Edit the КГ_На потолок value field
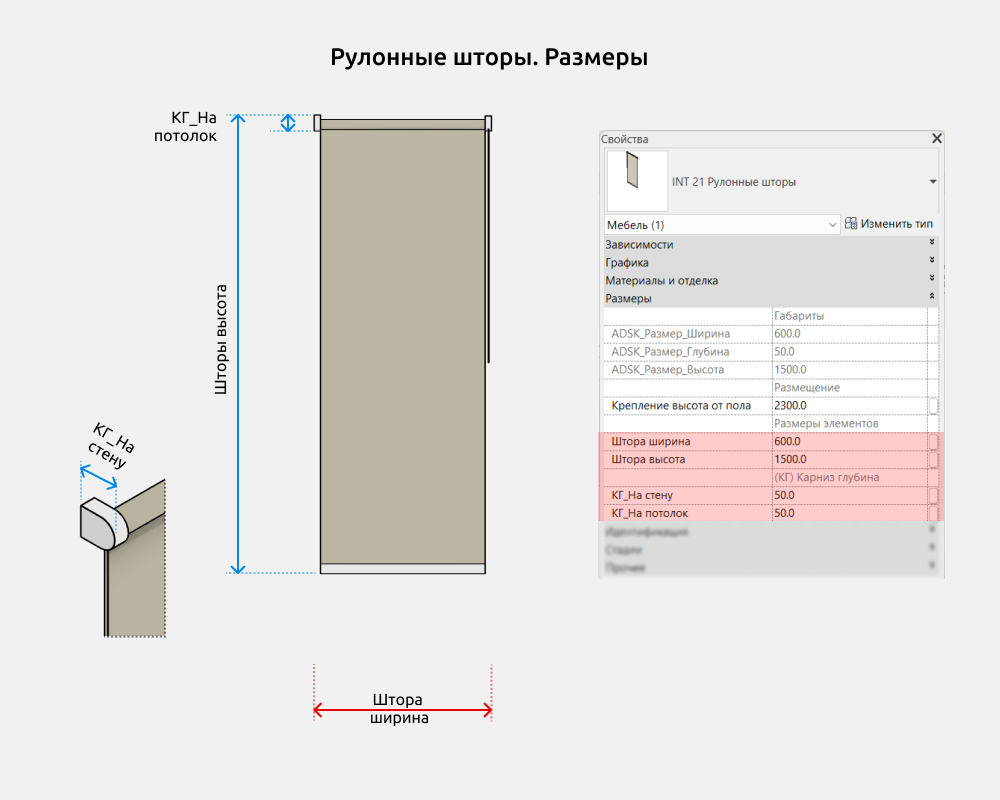The width and height of the screenshot is (1000, 800). point(849,512)
